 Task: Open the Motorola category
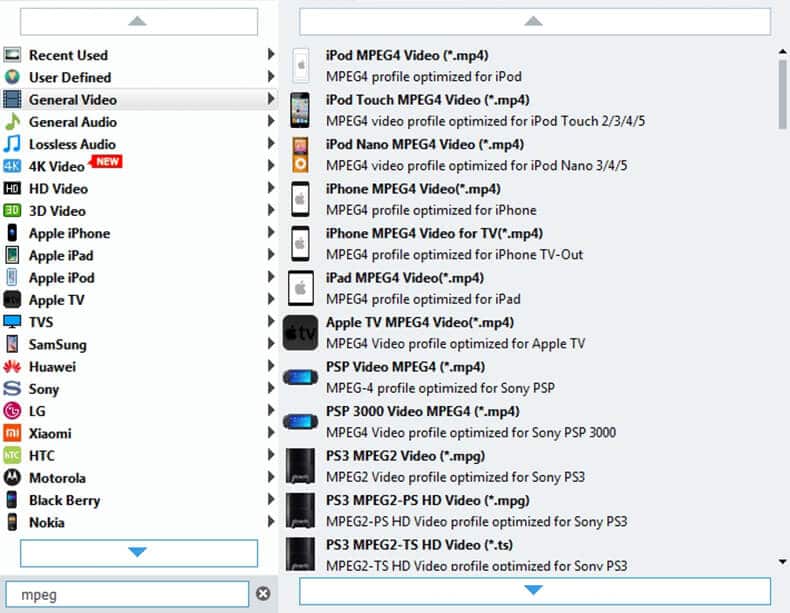pos(139,478)
